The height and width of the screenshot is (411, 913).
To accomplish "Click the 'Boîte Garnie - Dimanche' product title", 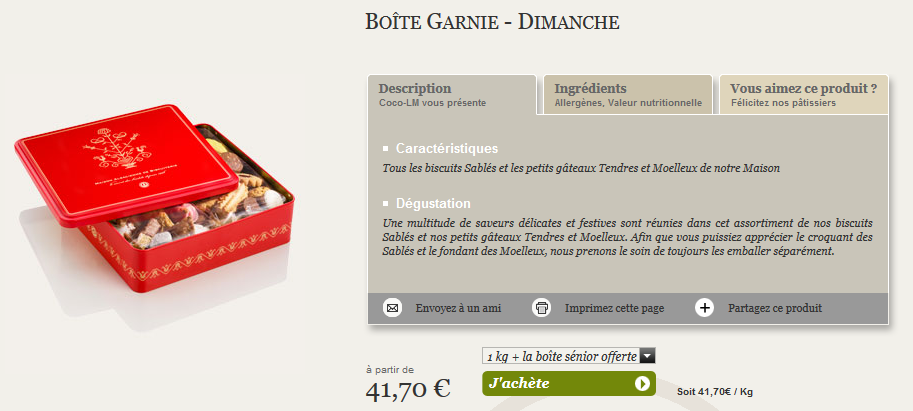I will click(x=493, y=22).
